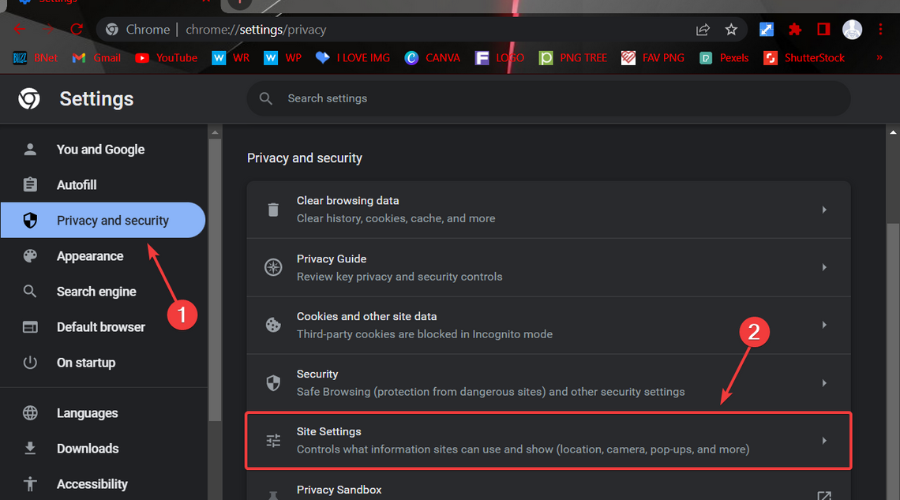Open the LOGO bookmark
900x500 pixels.
499,58
